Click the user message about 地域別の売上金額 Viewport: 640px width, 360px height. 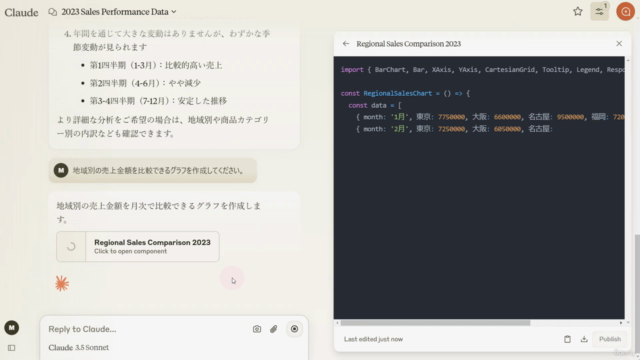tap(153, 170)
